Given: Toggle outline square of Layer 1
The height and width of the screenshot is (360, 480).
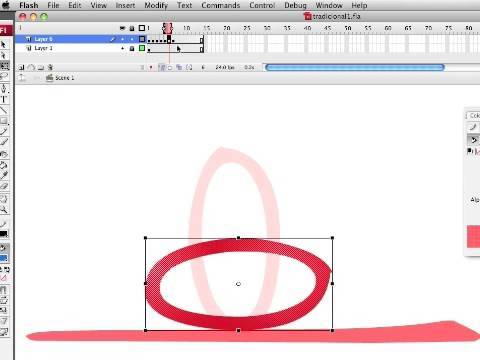Looking at the screenshot, I should point(142,48).
